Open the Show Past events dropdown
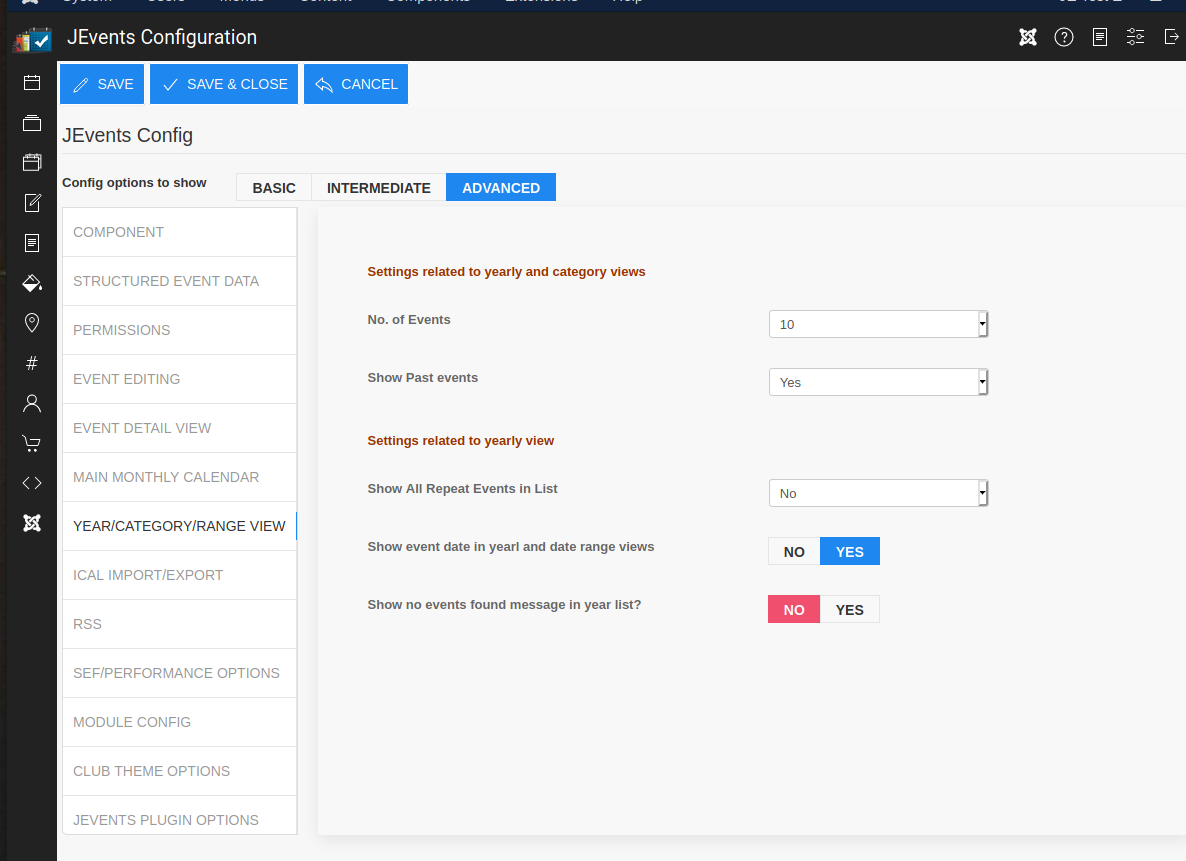1186x861 pixels. (x=878, y=382)
